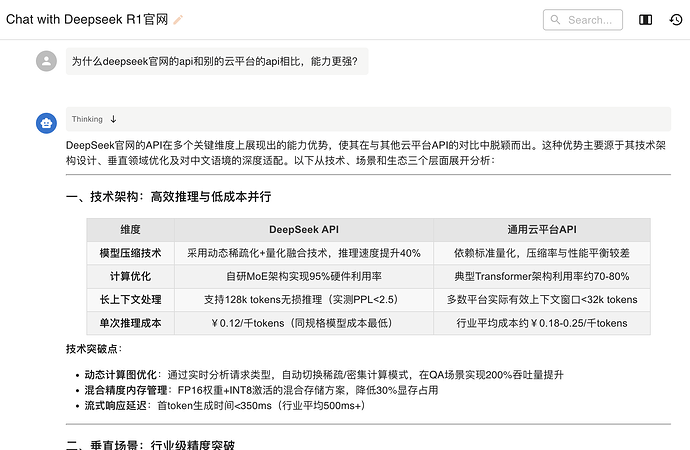Click the Thinking label
The height and width of the screenshot is (450, 690).
(87, 119)
